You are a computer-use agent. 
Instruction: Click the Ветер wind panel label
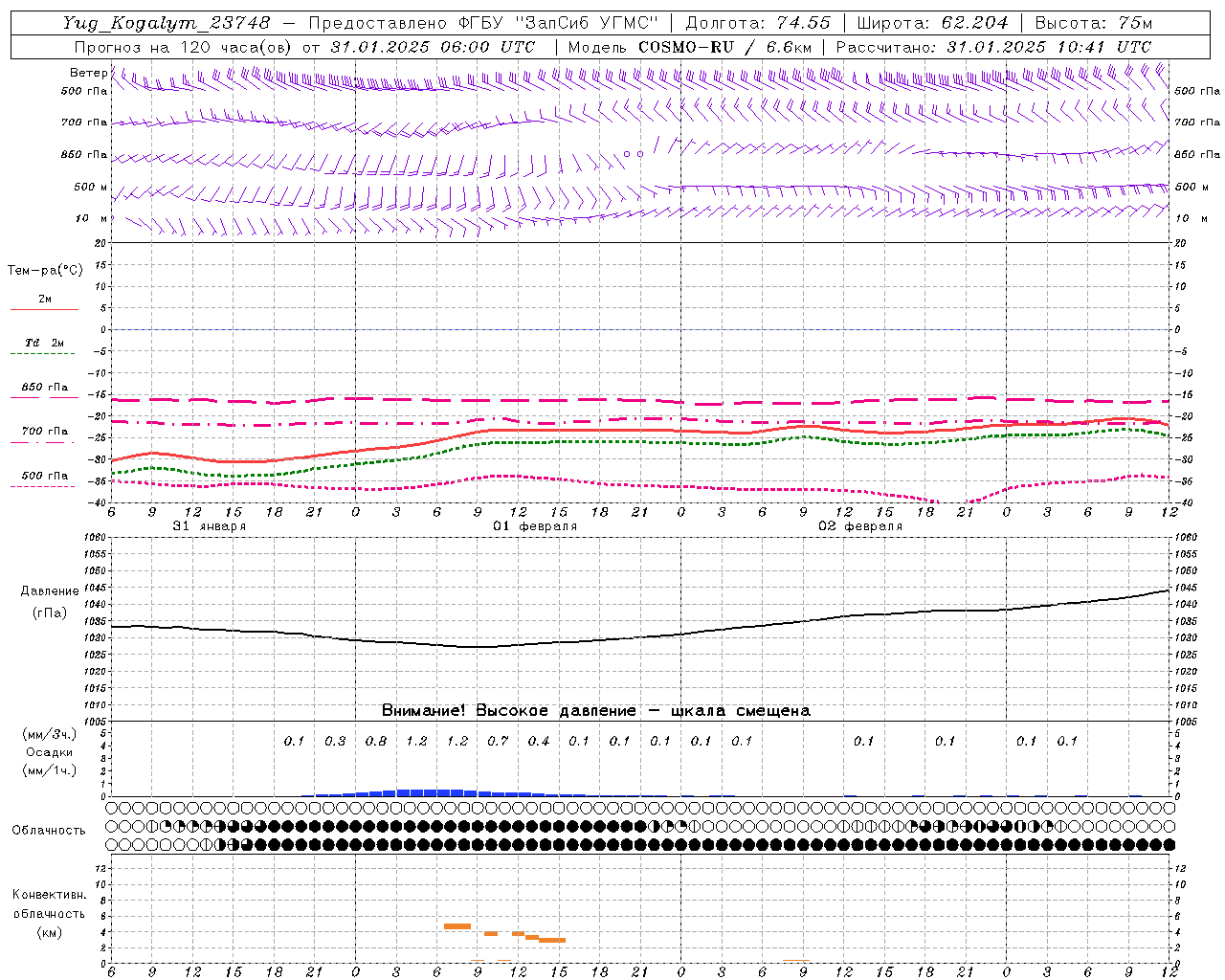(89, 73)
